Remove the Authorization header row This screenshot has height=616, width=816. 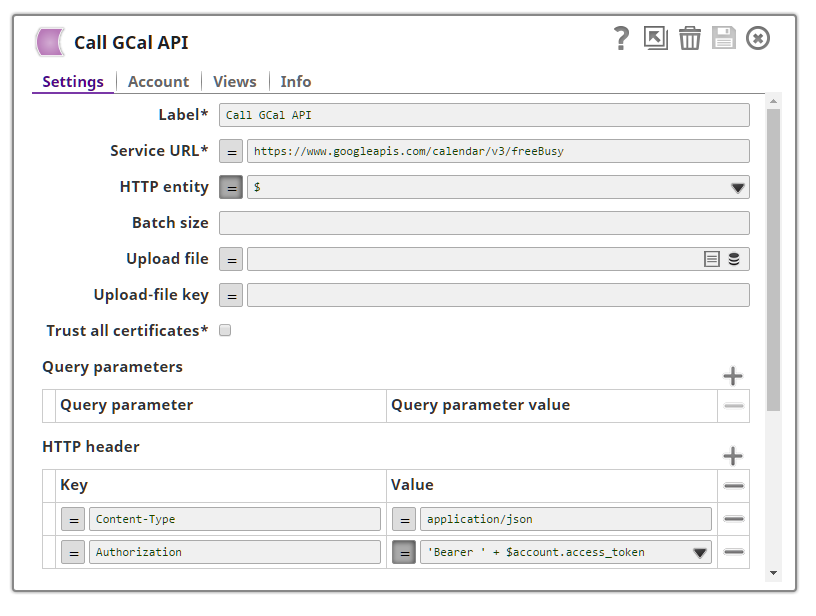pyautogui.click(x=734, y=552)
